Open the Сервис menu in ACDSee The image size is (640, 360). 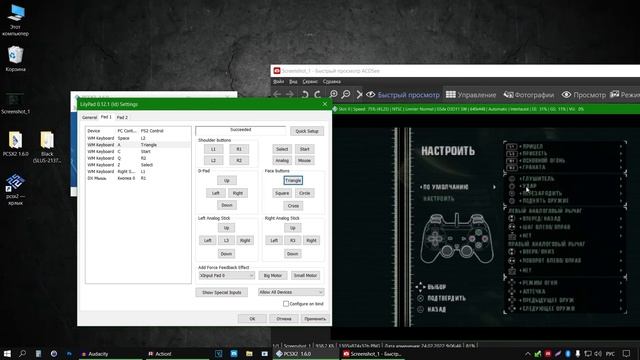coord(310,82)
